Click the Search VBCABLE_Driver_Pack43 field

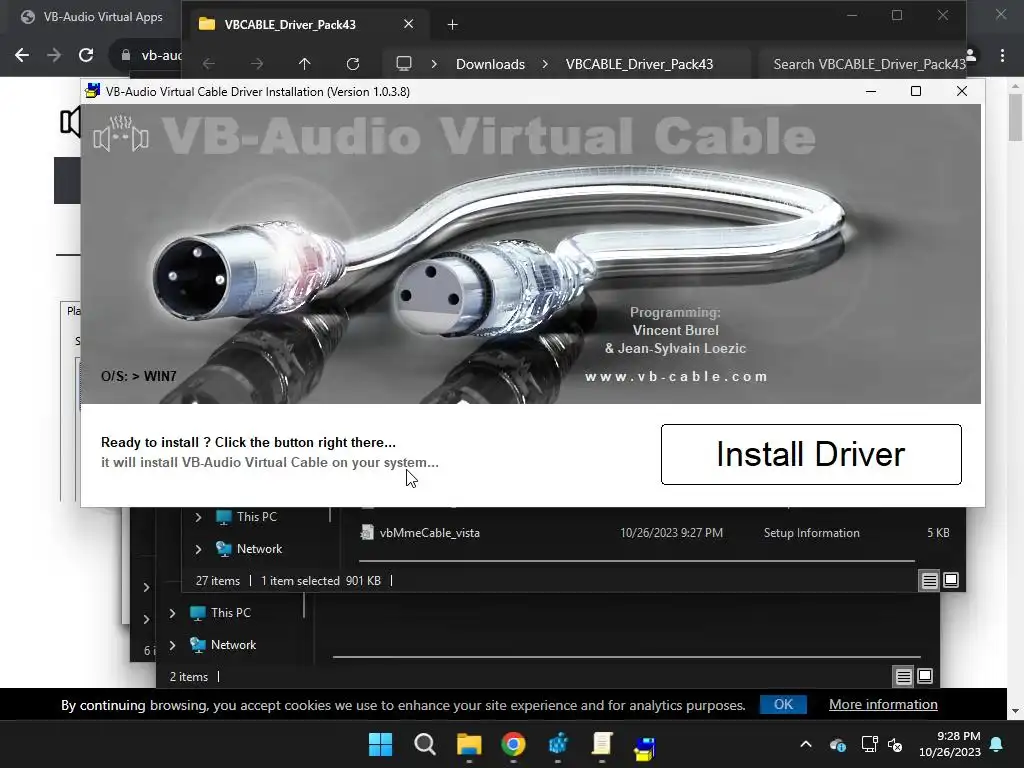click(x=863, y=64)
